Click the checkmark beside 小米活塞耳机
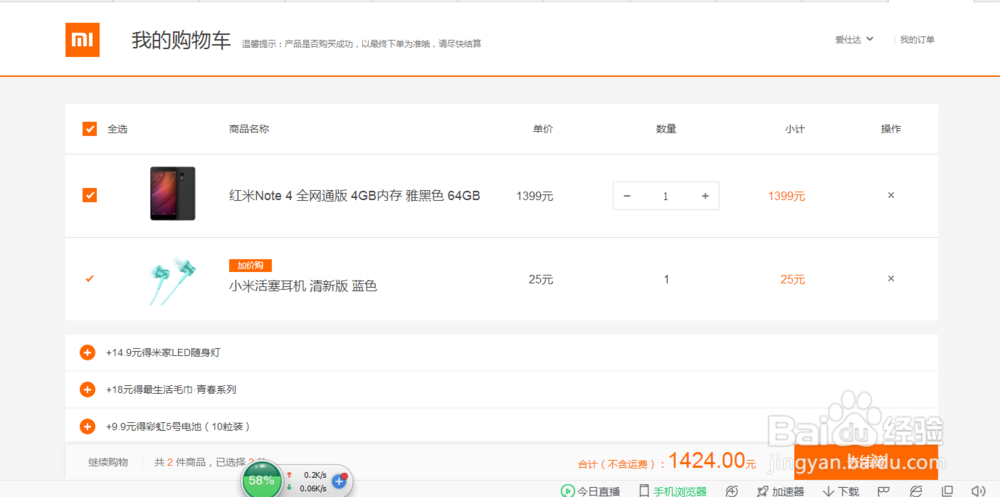Viewport: 1000px width, 497px height. click(x=89, y=278)
